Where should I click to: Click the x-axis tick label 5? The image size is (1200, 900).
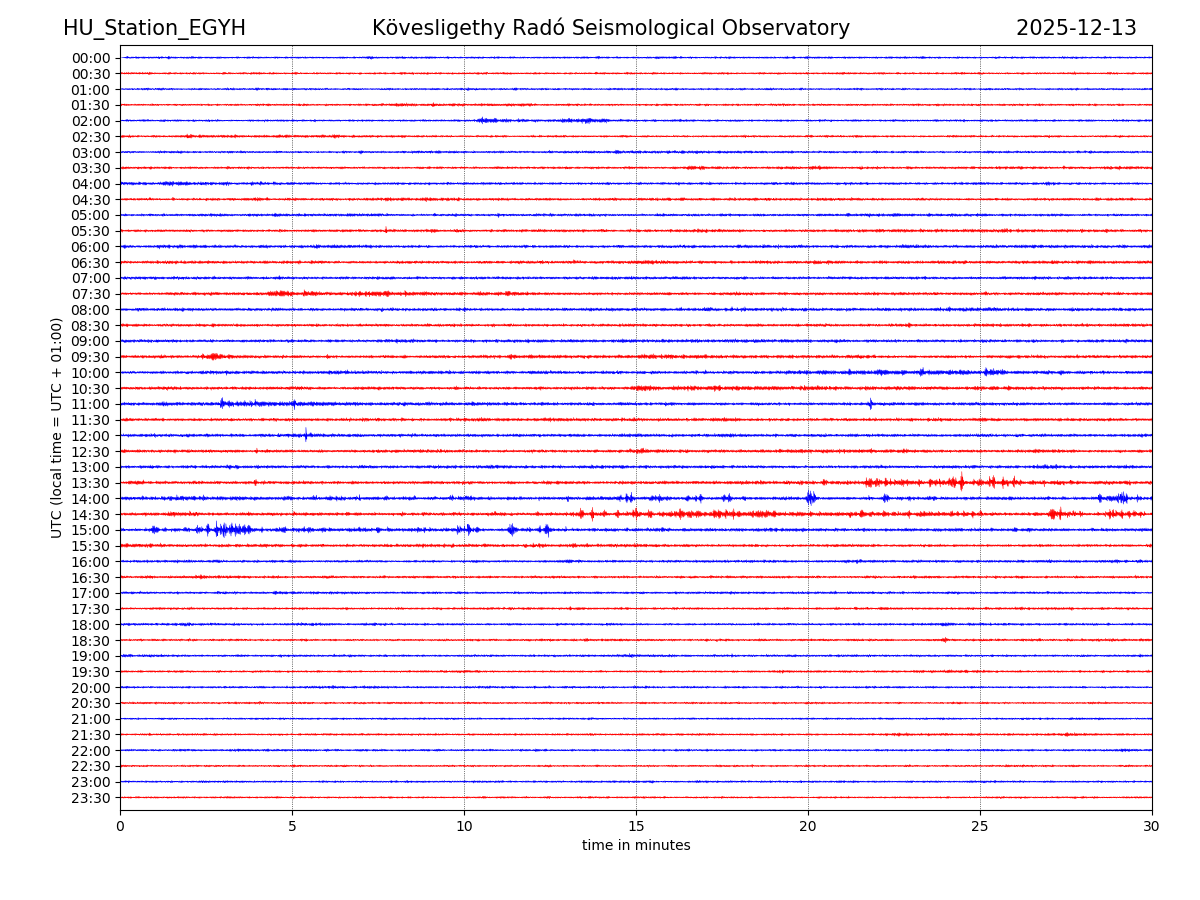pyautogui.click(x=292, y=826)
